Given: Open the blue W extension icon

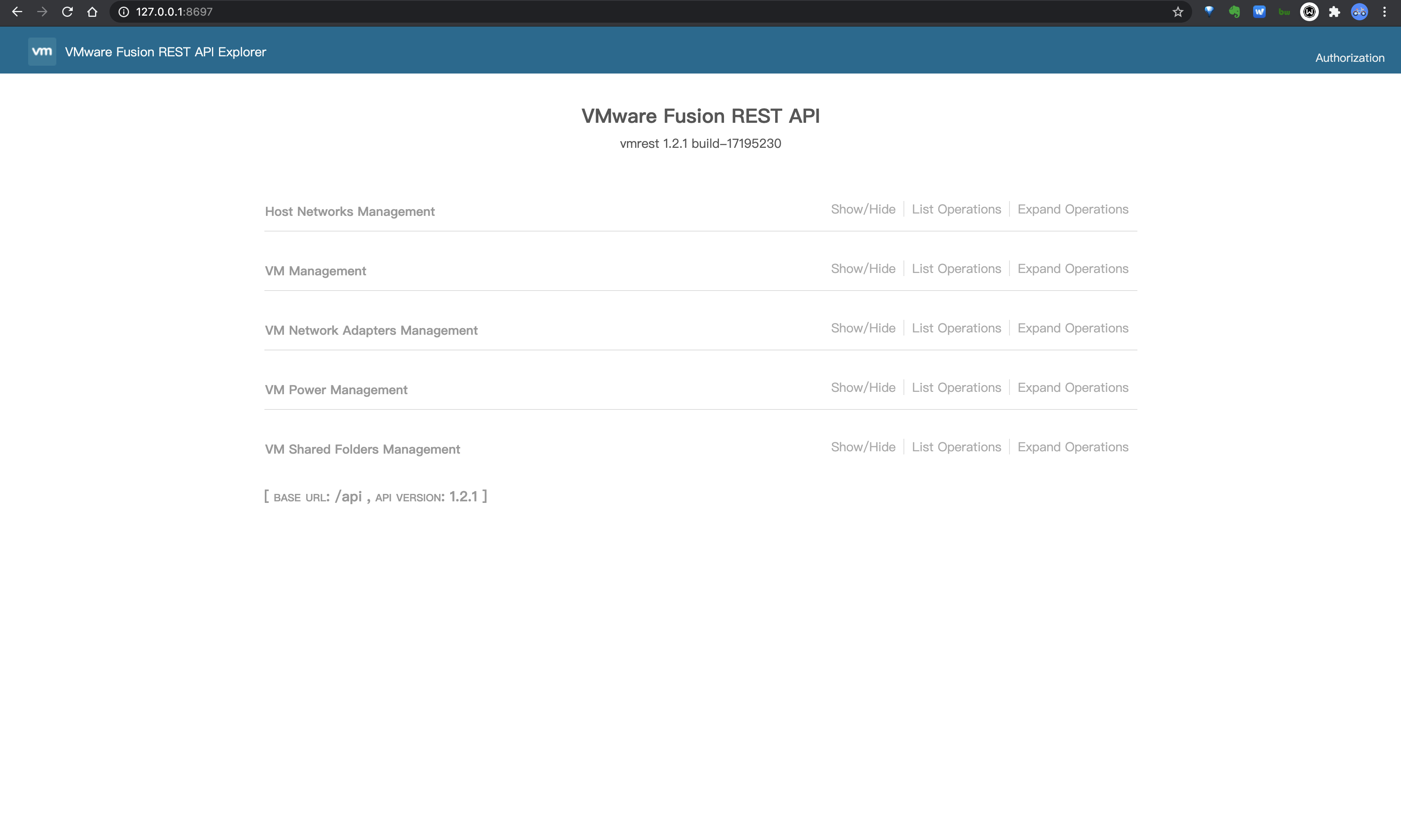Looking at the screenshot, I should (1259, 11).
